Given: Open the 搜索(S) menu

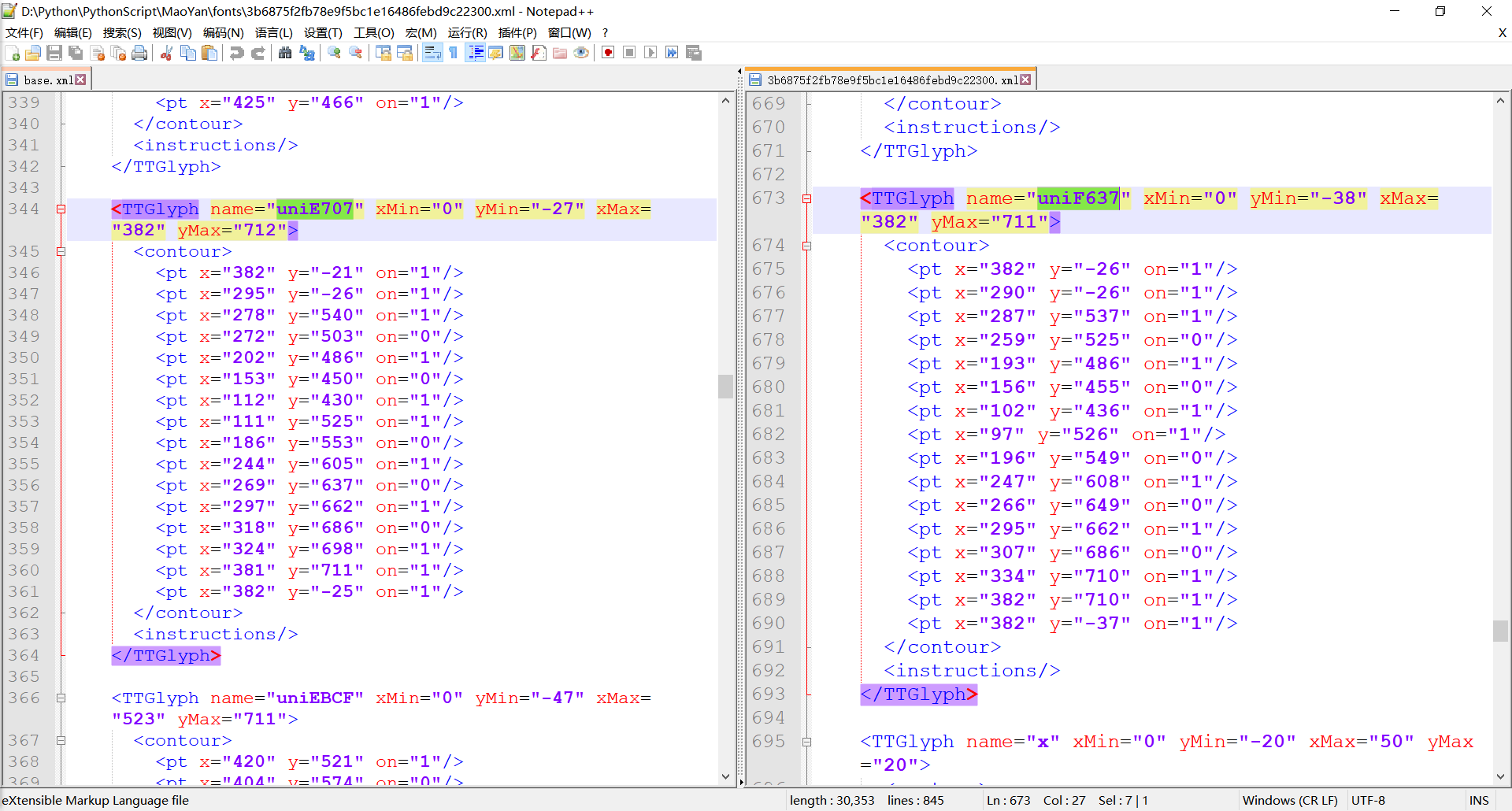Looking at the screenshot, I should pyautogui.click(x=122, y=32).
